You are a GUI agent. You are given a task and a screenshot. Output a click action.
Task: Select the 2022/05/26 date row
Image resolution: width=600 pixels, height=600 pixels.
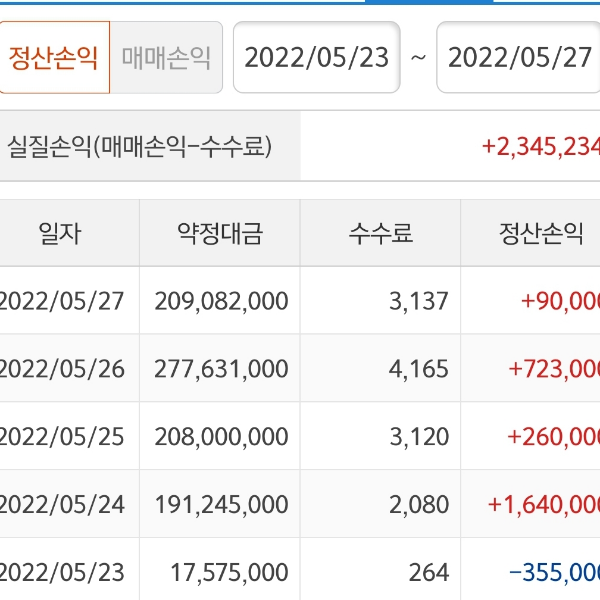tap(62, 368)
